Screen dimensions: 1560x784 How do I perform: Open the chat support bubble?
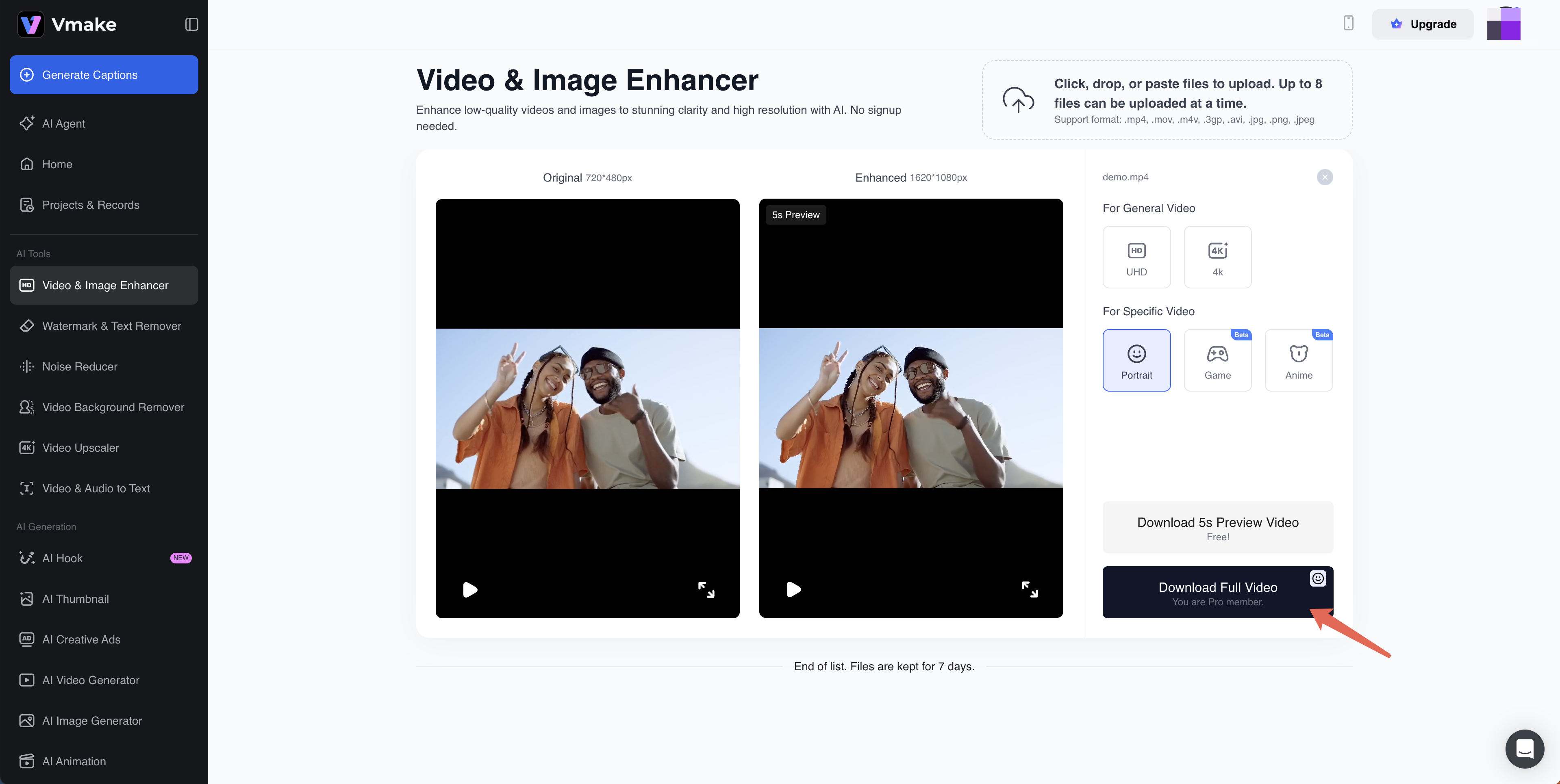click(x=1524, y=748)
